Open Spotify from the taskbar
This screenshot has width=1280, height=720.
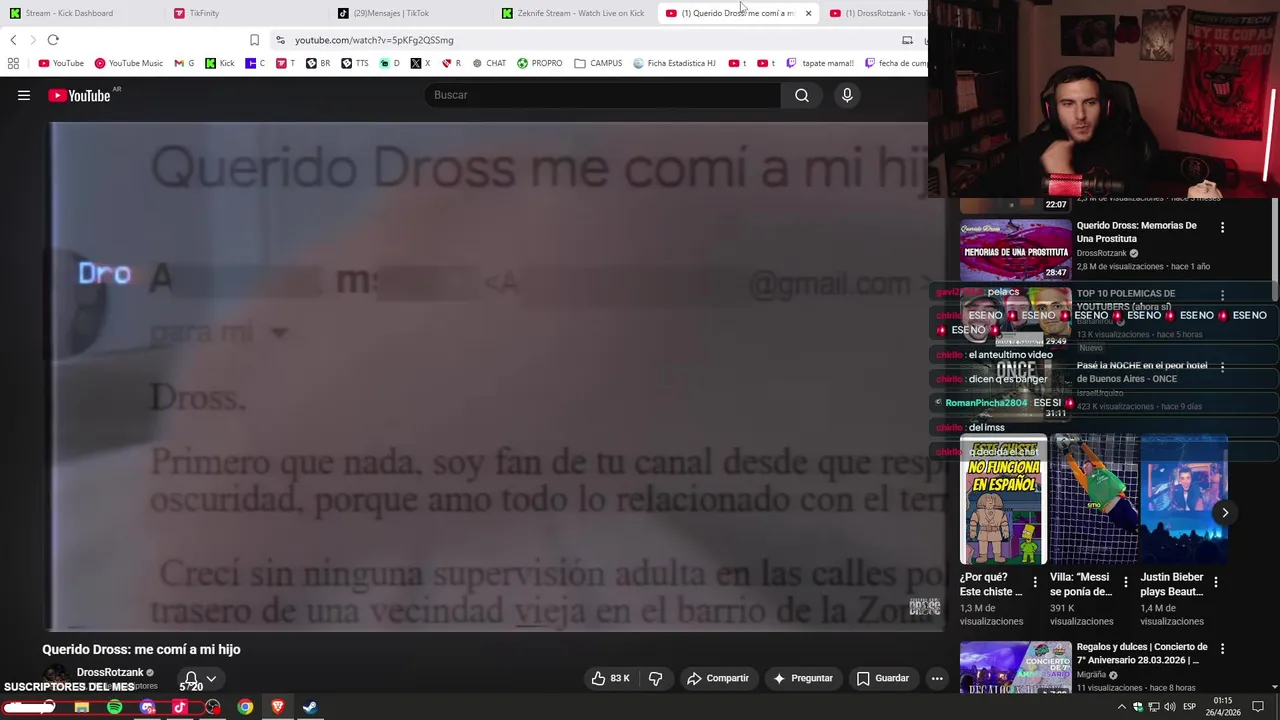point(115,707)
